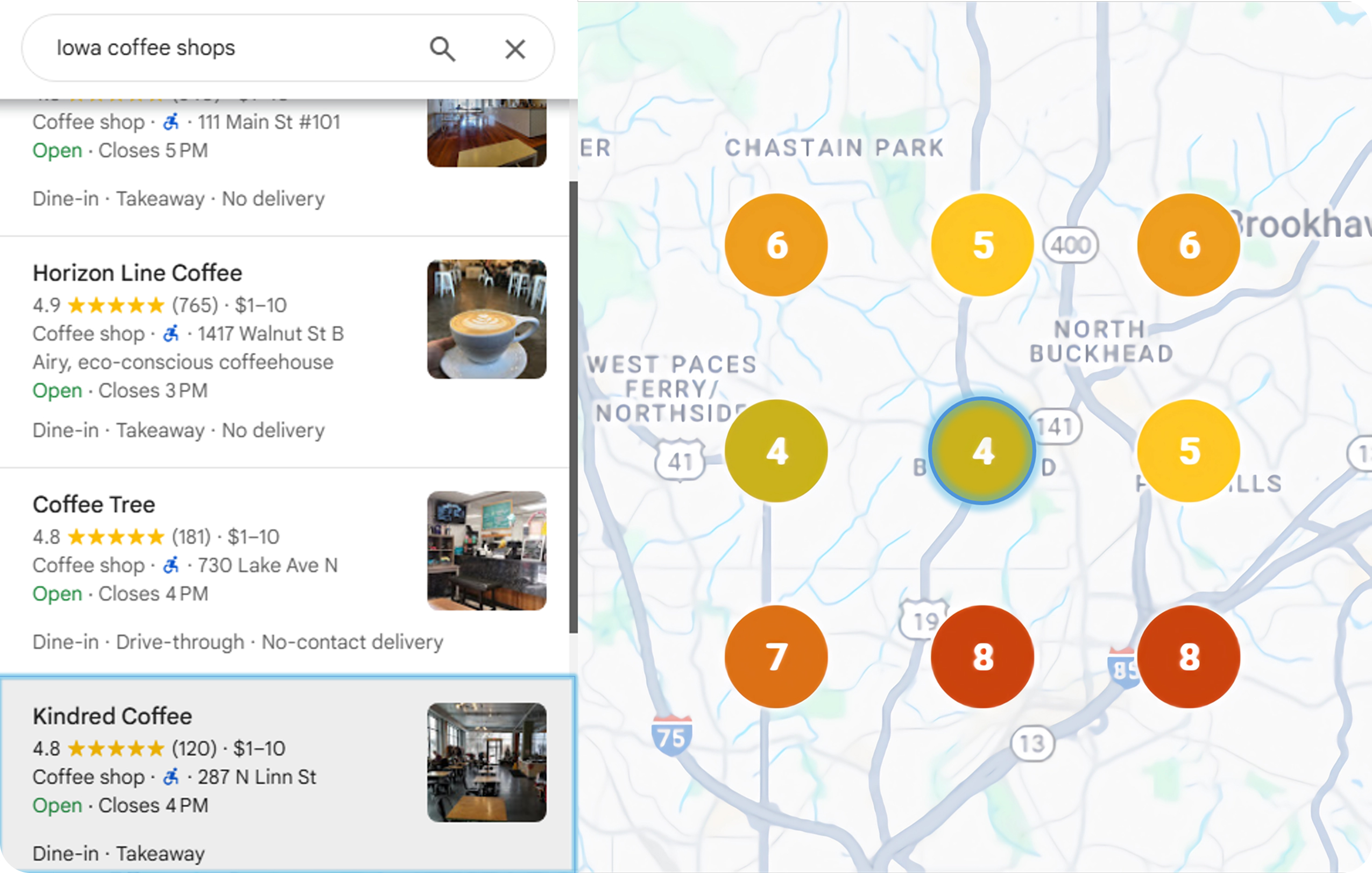Click the CHASTAIN PARK map label
Viewport: 1372px width, 873px height.
834,148
